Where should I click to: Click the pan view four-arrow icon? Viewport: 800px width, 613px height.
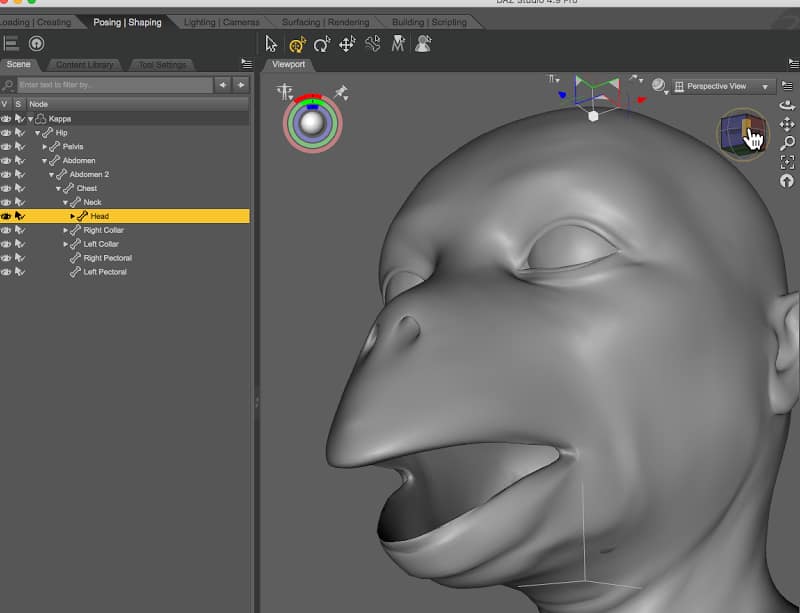click(787, 124)
